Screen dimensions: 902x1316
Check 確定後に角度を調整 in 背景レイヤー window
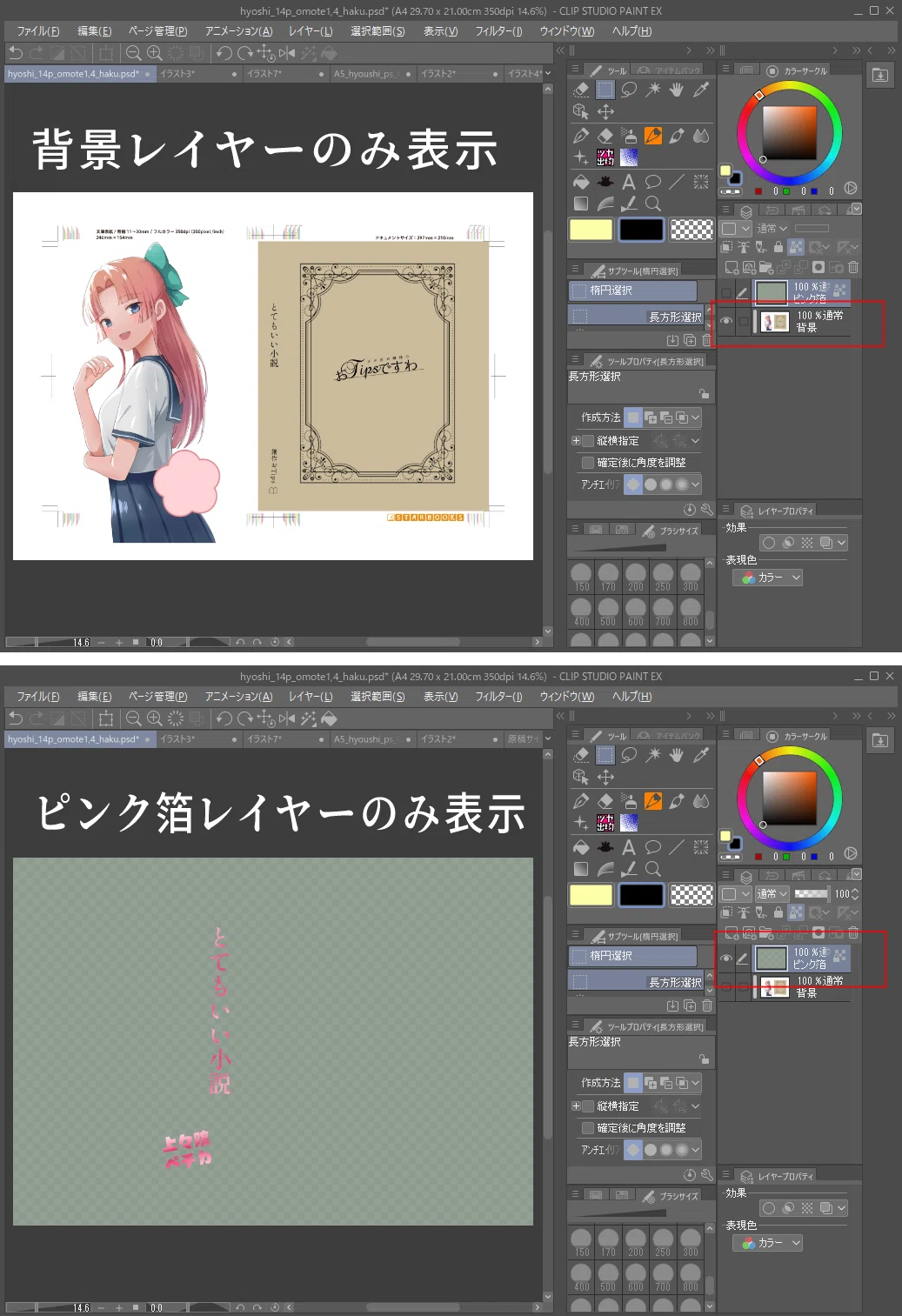click(x=588, y=463)
